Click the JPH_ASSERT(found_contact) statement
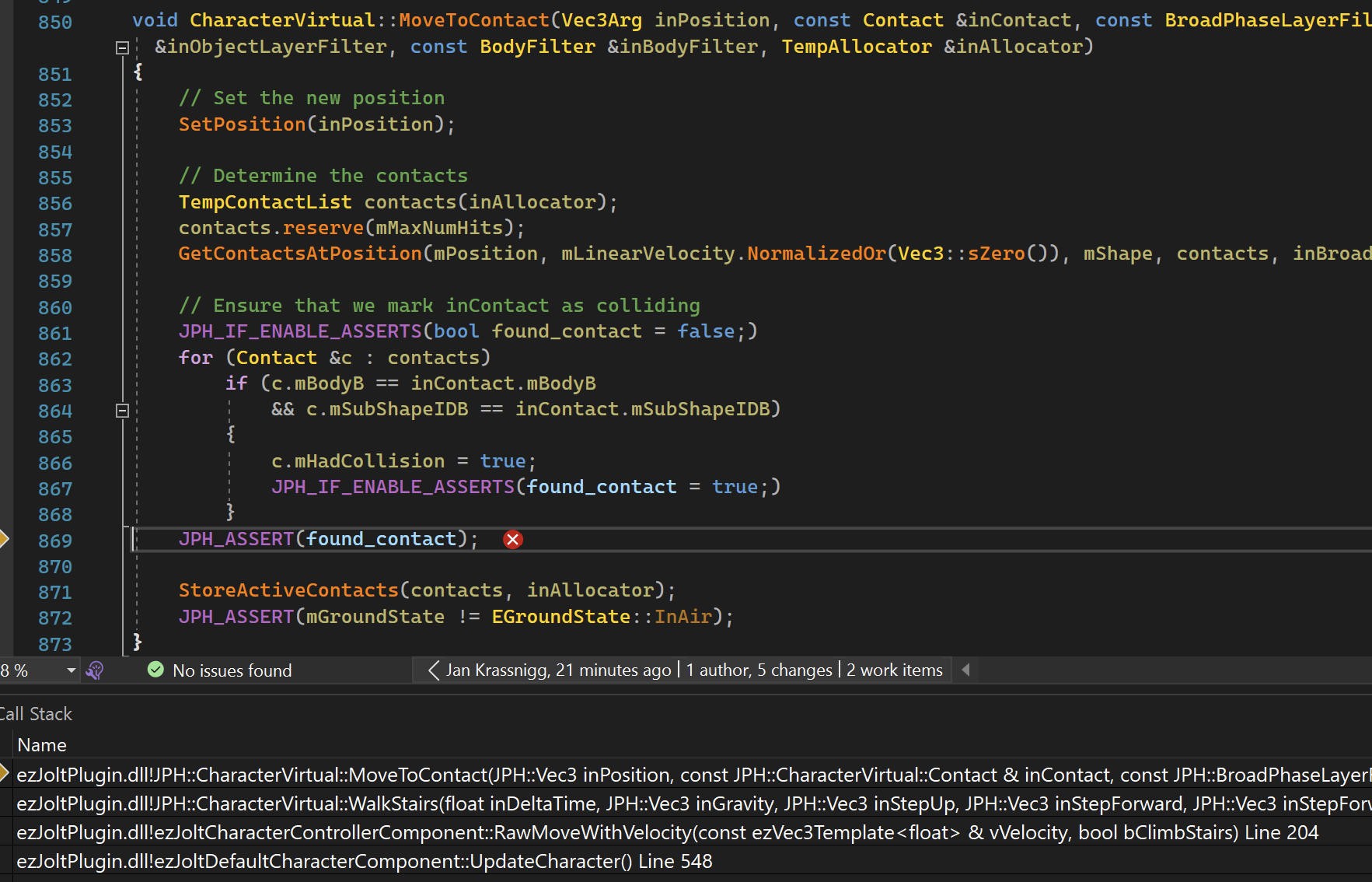The height and width of the screenshot is (882, 1372). (329, 539)
